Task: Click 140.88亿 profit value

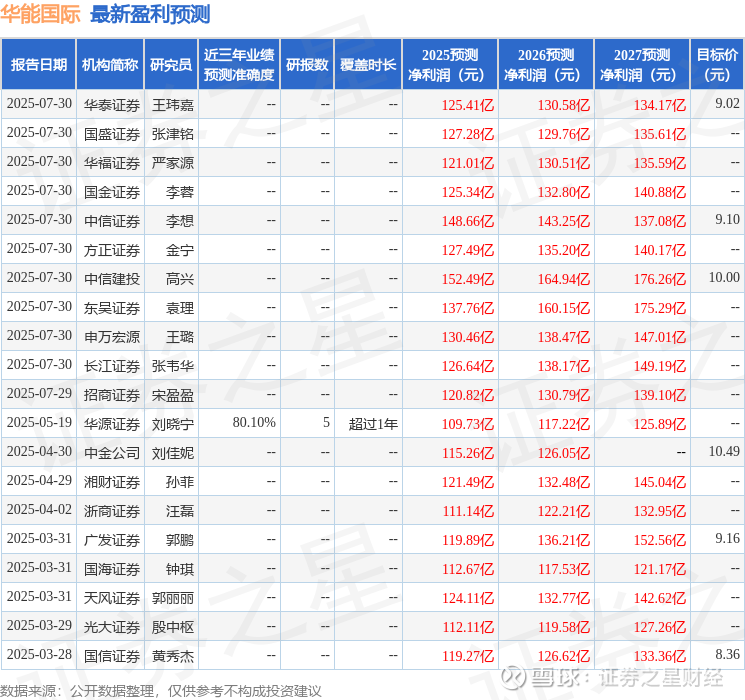Action: pyautogui.click(x=659, y=192)
